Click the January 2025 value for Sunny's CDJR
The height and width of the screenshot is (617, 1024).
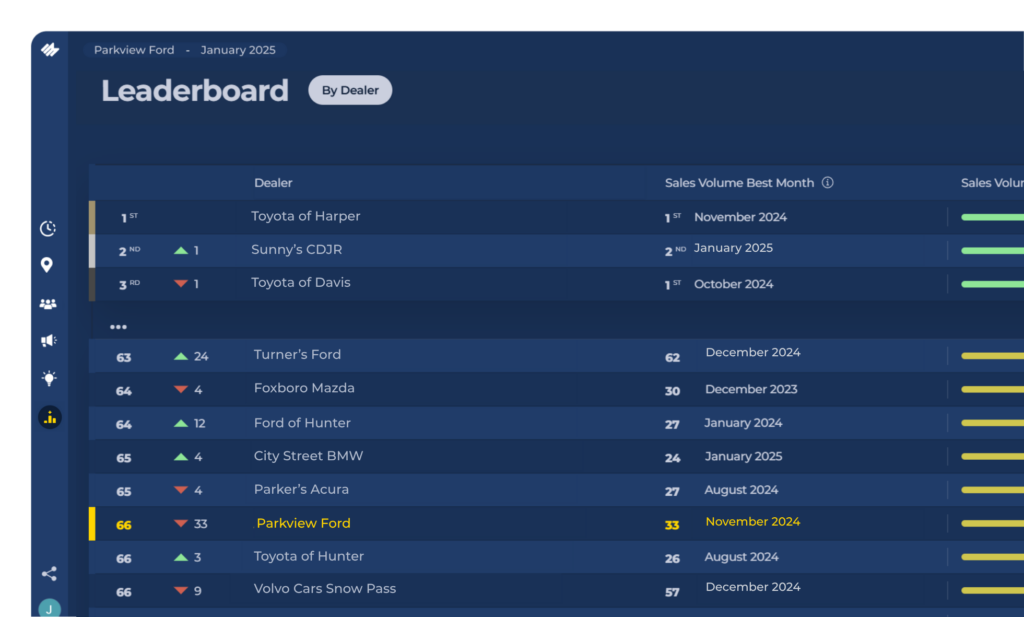point(733,248)
